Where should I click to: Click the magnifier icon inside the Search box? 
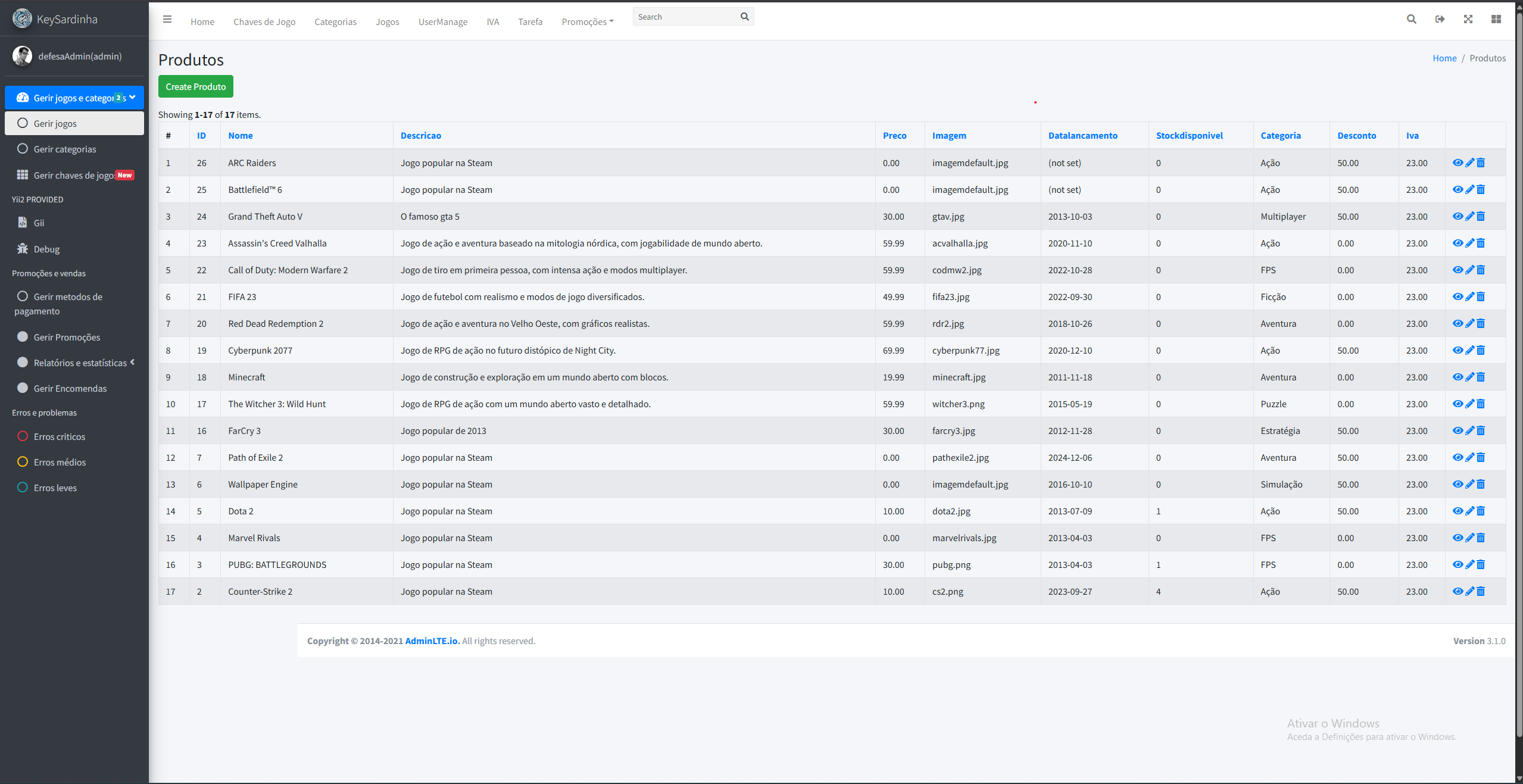744,17
